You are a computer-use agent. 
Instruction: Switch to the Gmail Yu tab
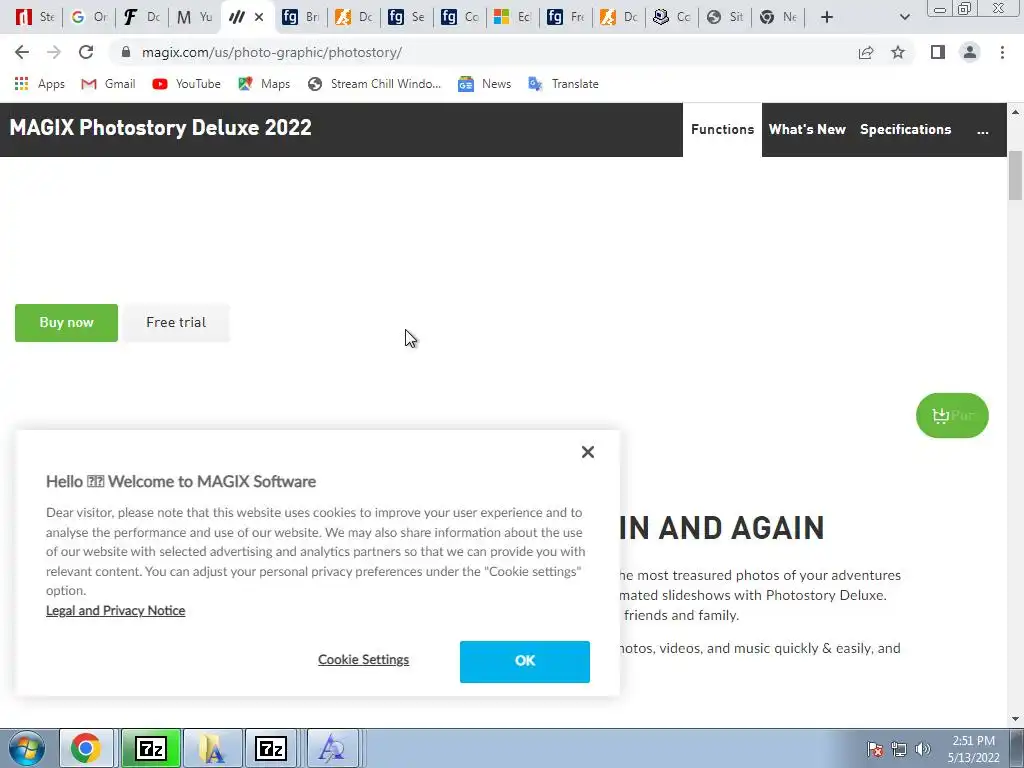[x=195, y=17]
